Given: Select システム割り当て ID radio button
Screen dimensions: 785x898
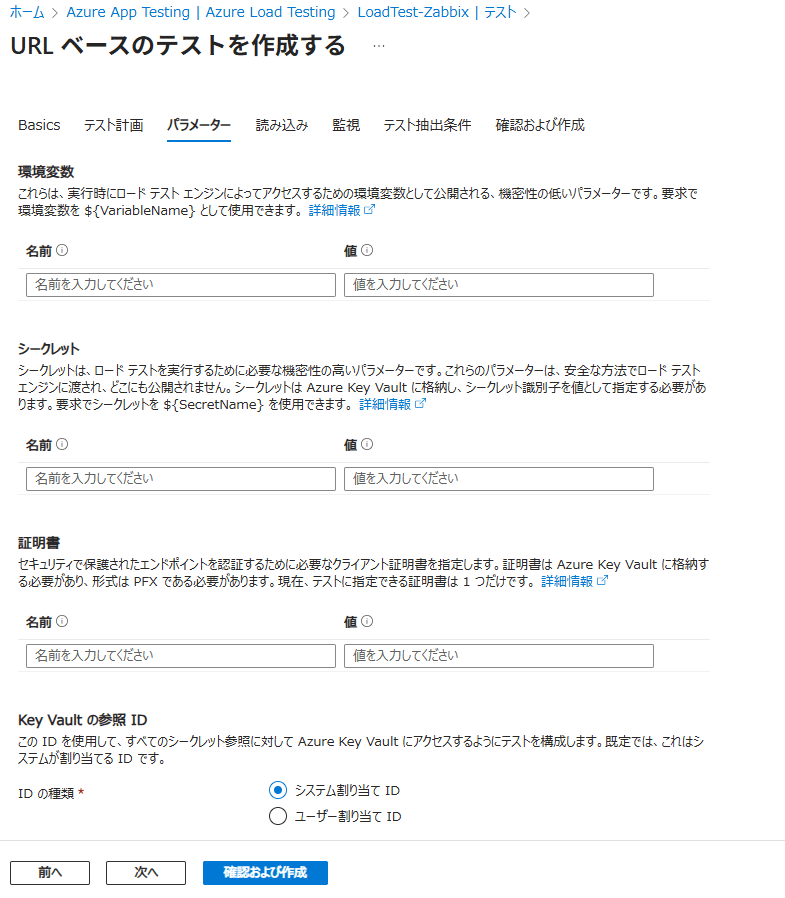Looking at the screenshot, I should [279, 791].
